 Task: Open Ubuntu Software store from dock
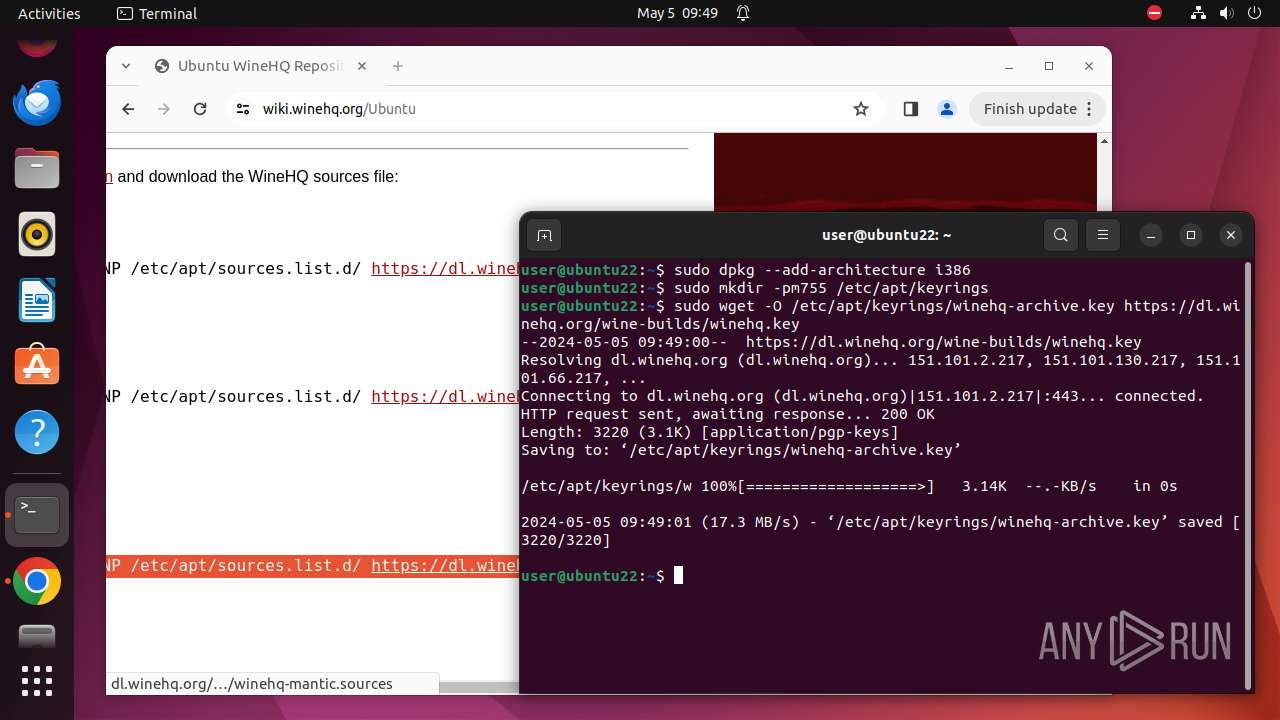pos(37,366)
